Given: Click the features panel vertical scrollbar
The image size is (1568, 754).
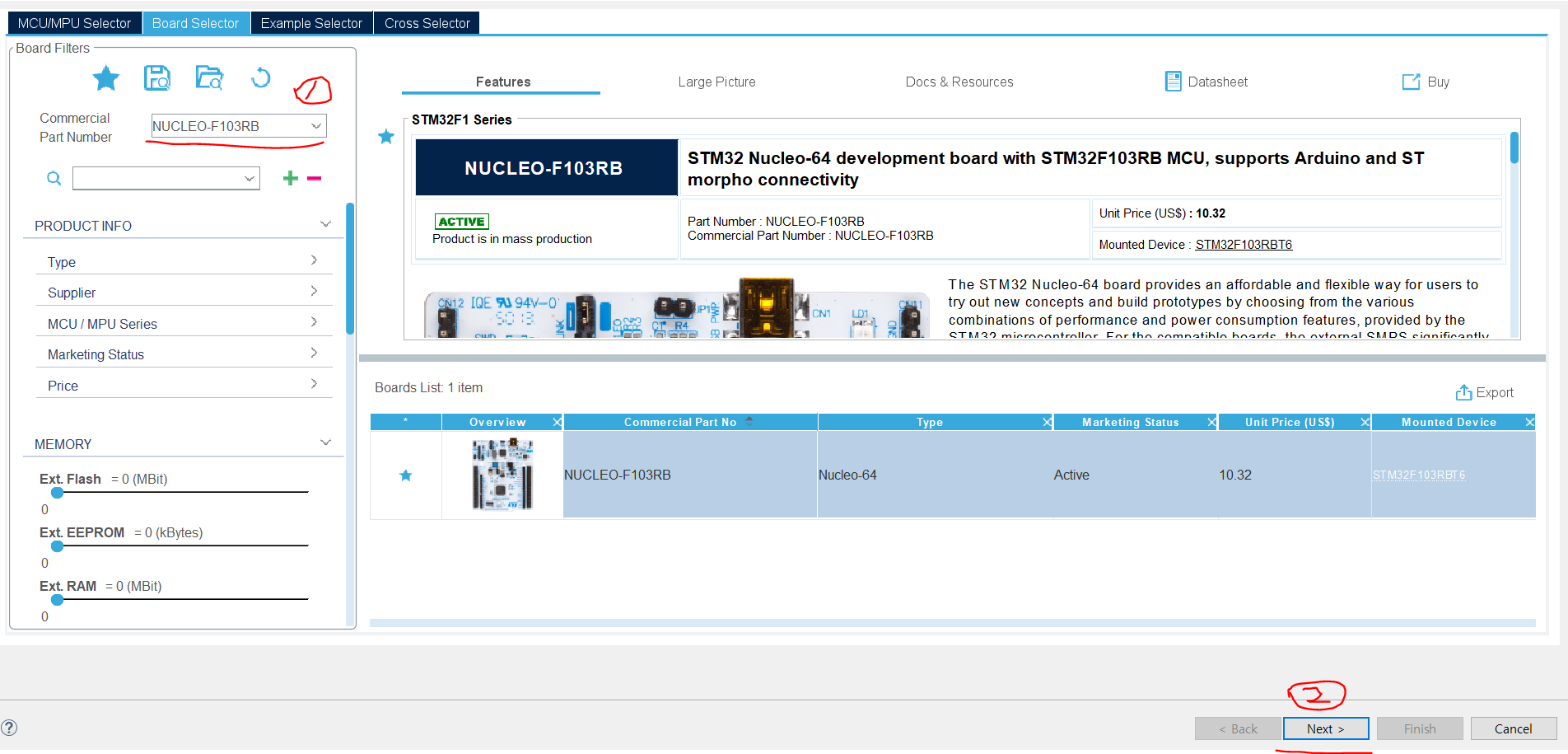Looking at the screenshot, I should pyautogui.click(x=1514, y=148).
